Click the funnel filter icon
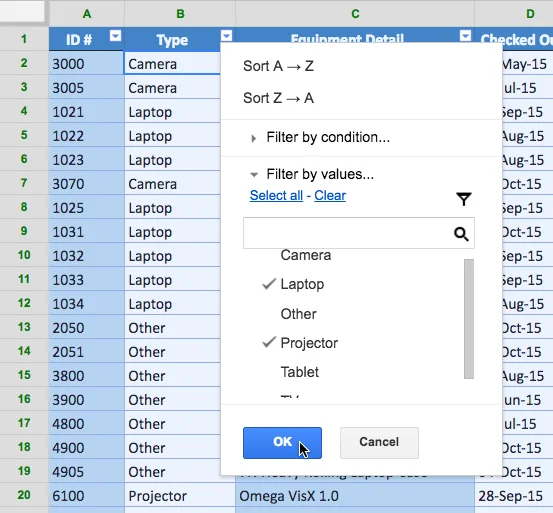 click(x=463, y=199)
